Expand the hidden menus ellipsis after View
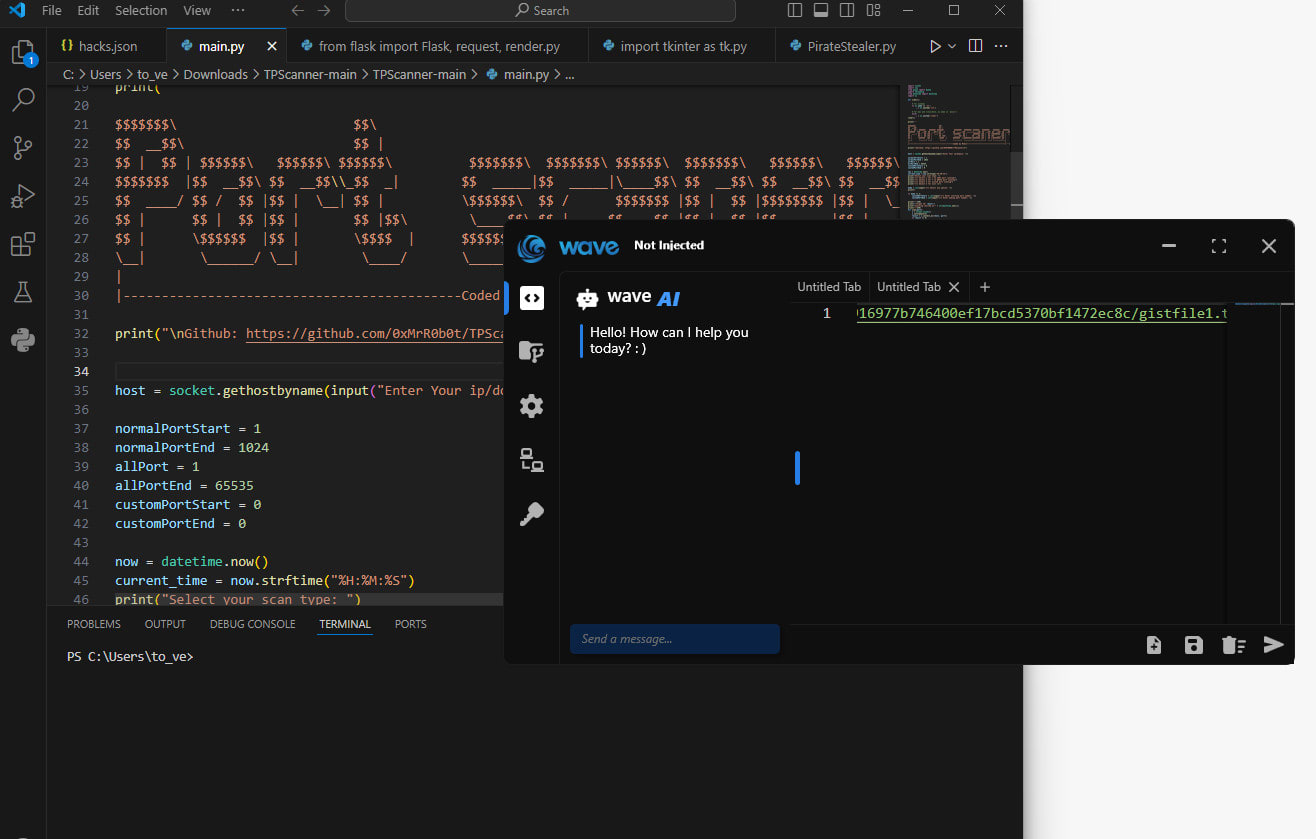 (237, 10)
